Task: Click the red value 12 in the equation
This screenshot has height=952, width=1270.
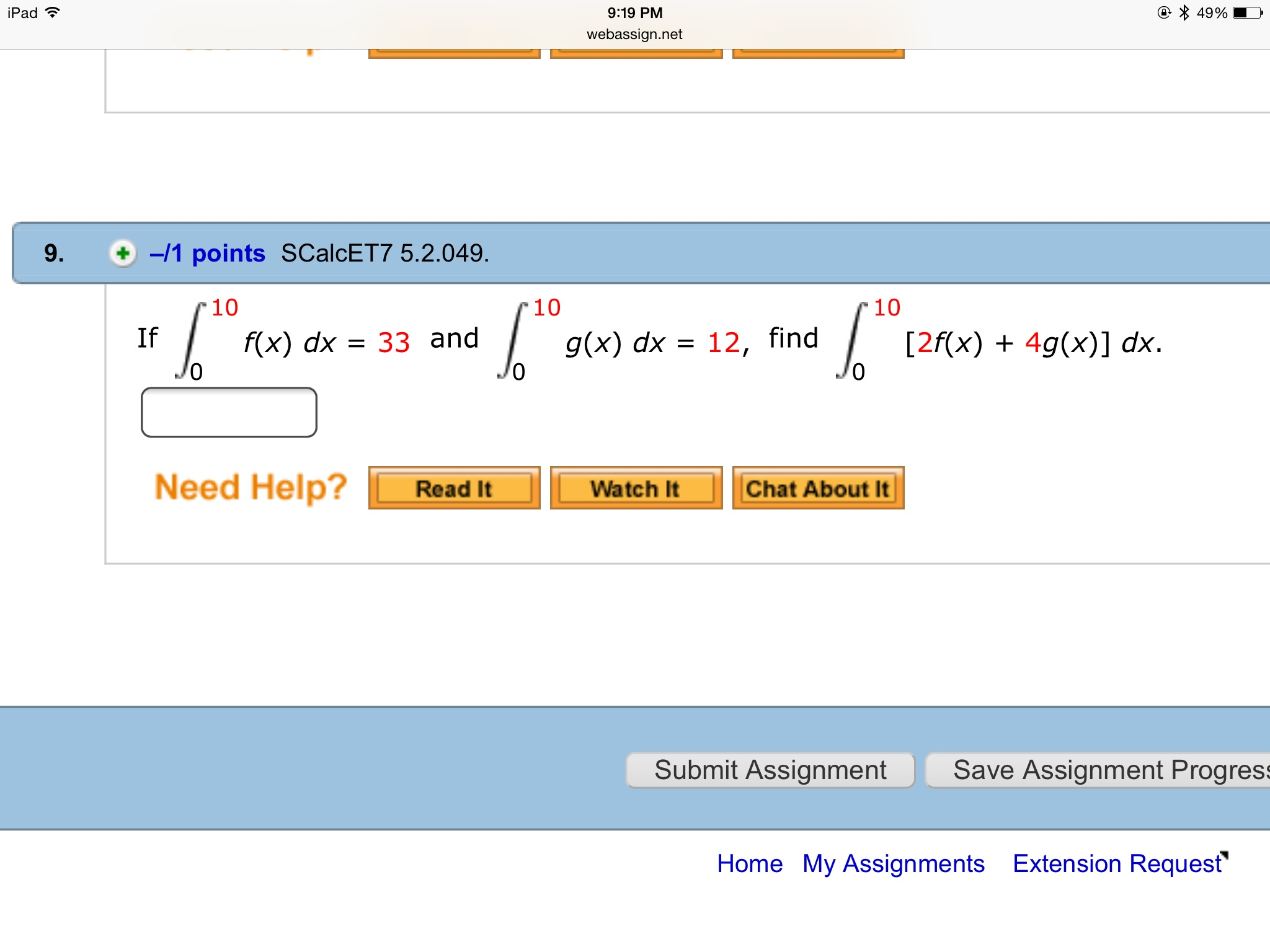Action: 724,343
